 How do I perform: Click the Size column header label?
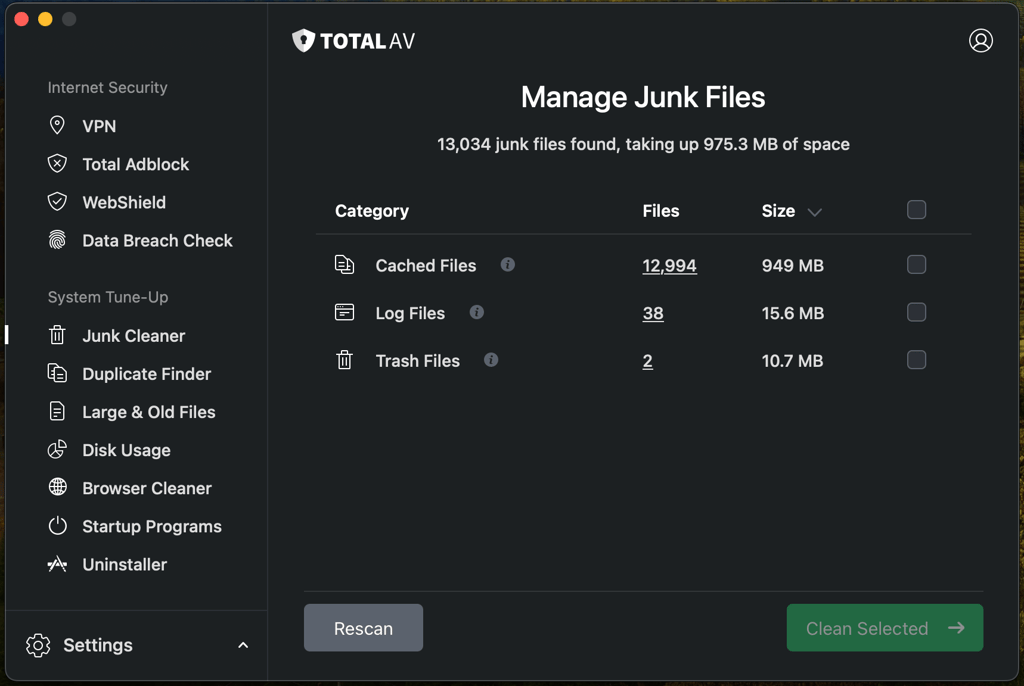click(778, 210)
